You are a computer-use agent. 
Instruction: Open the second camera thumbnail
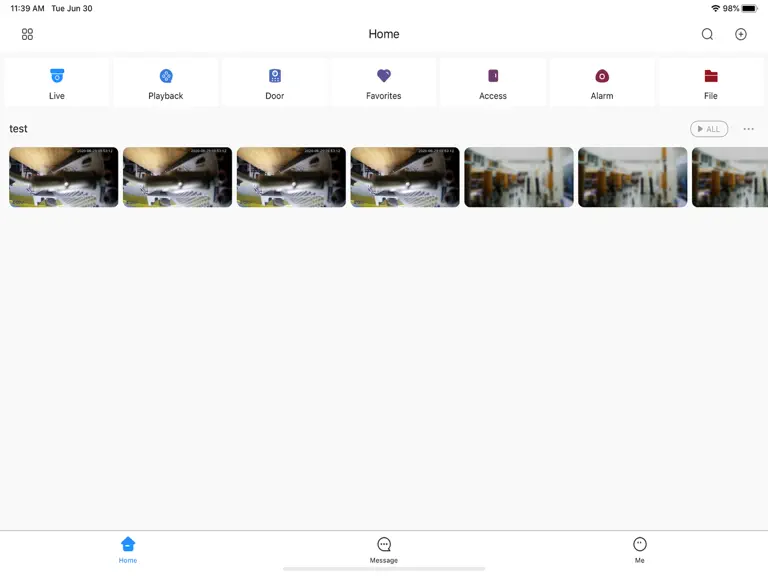coord(177,177)
